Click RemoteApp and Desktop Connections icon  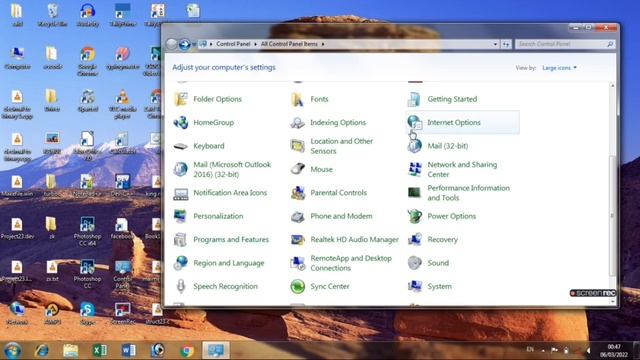point(298,263)
